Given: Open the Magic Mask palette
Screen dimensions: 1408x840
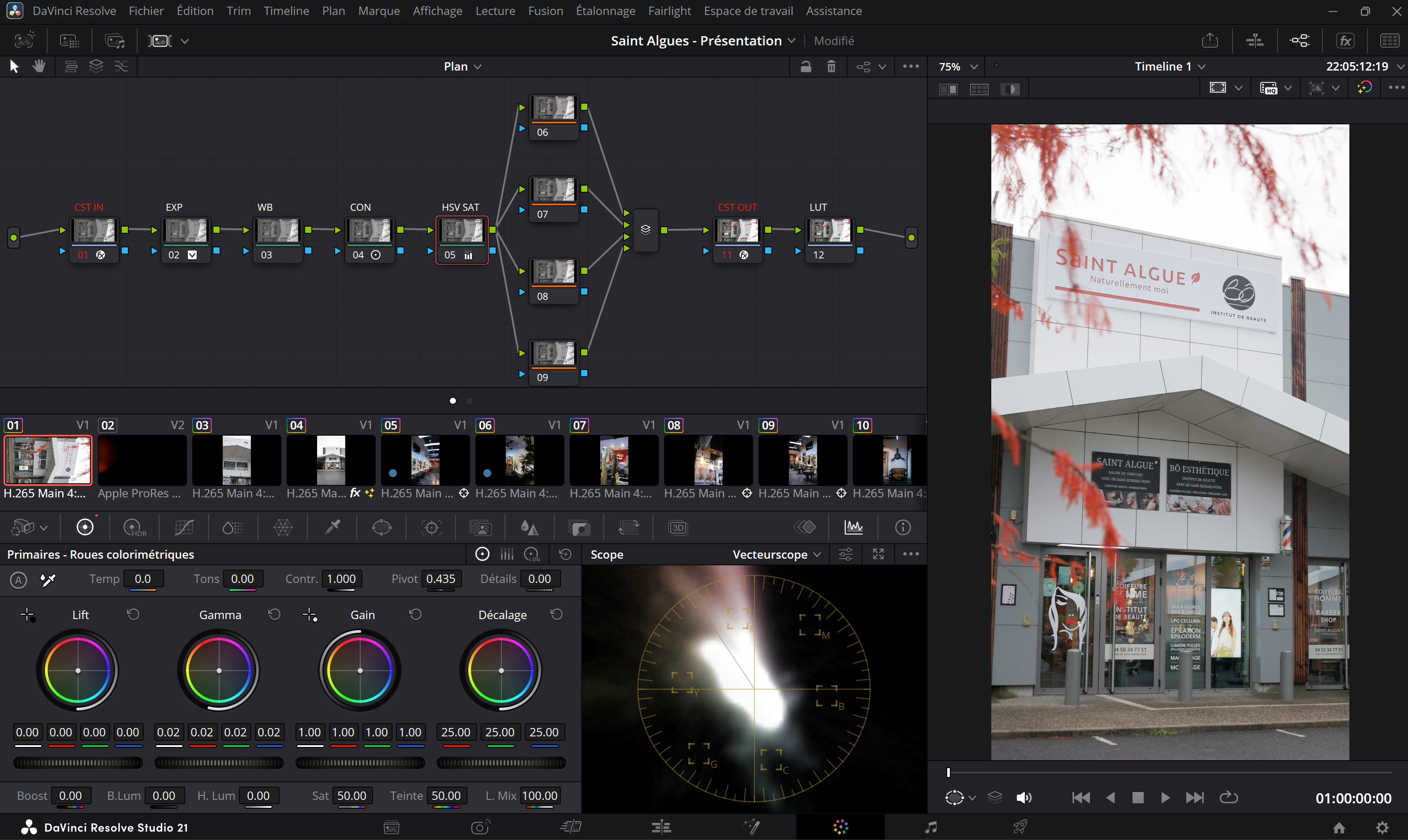Looking at the screenshot, I should 481,527.
